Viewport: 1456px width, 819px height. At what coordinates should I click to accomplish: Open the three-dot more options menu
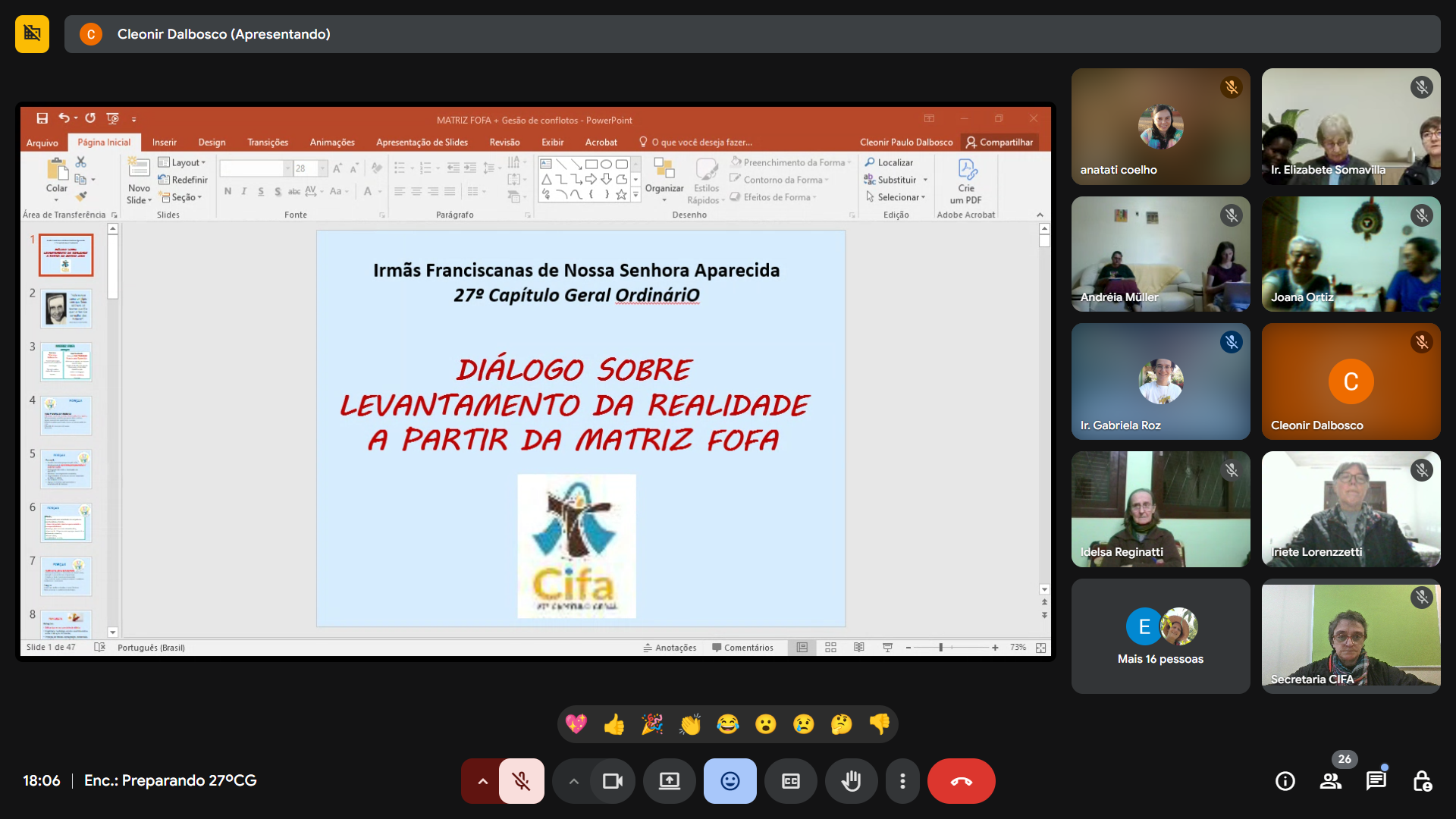tap(902, 781)
